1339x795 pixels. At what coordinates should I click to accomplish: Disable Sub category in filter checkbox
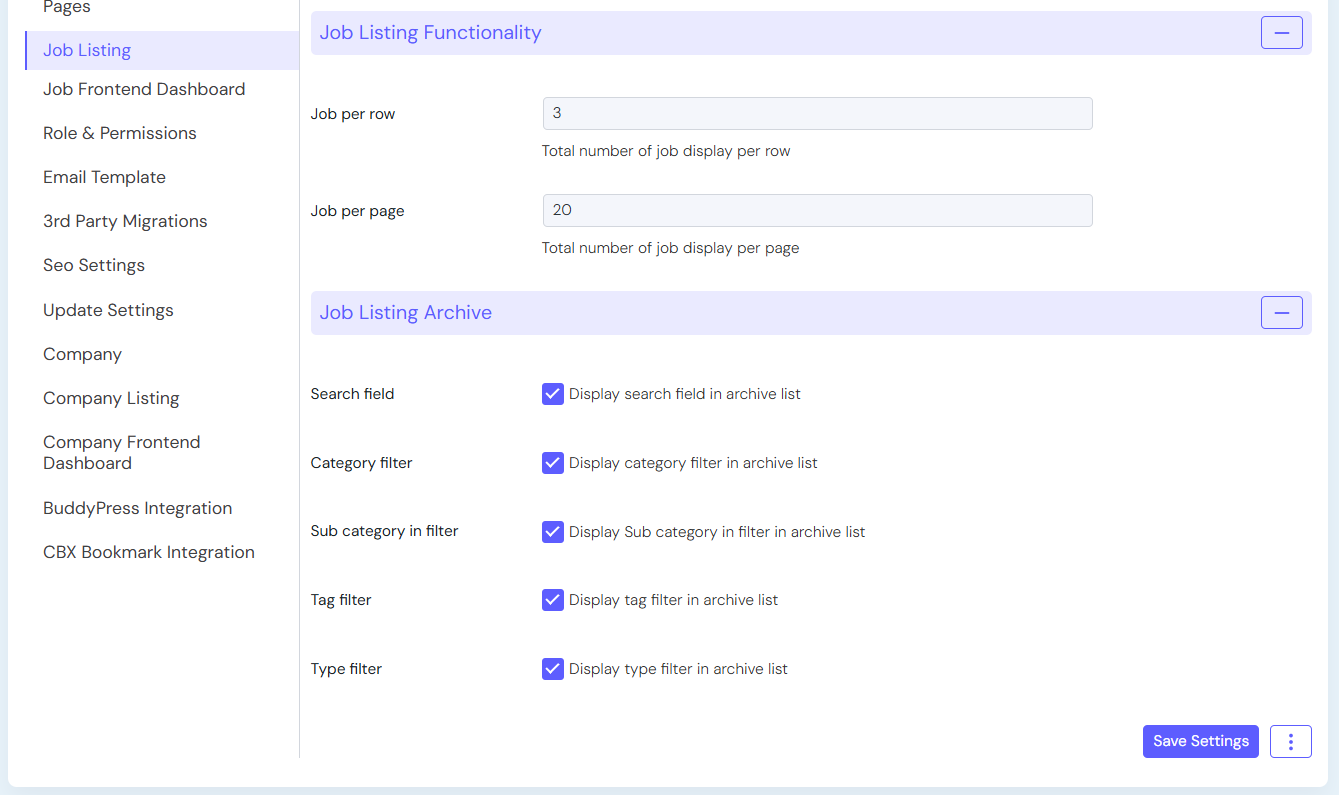click(x=553, y=532)
